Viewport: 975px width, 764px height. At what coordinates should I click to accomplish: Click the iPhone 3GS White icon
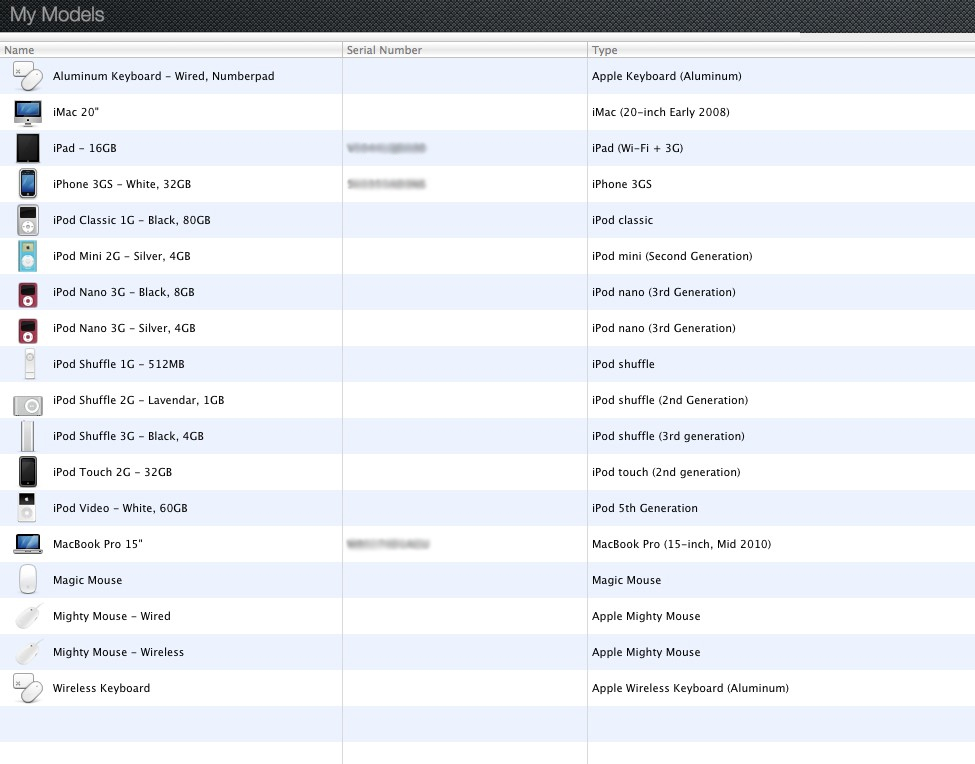[28, 183]
